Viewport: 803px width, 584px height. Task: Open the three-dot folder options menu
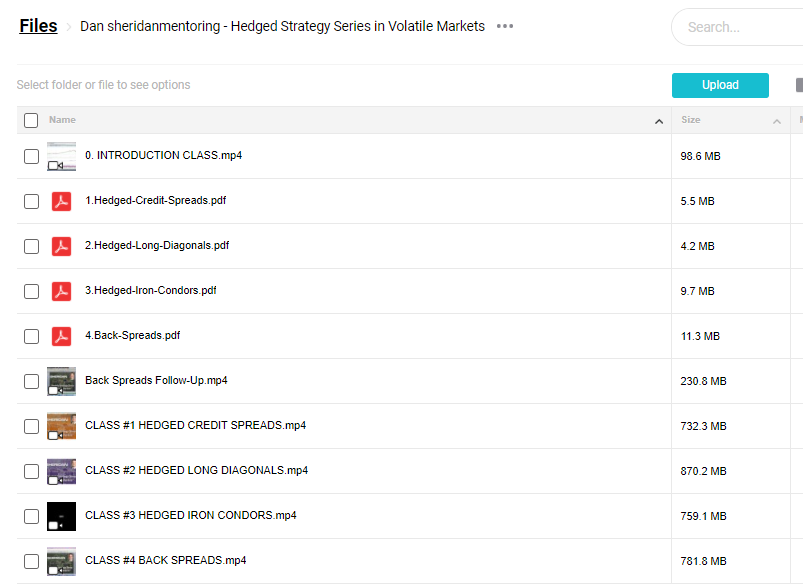pos(505,26)
